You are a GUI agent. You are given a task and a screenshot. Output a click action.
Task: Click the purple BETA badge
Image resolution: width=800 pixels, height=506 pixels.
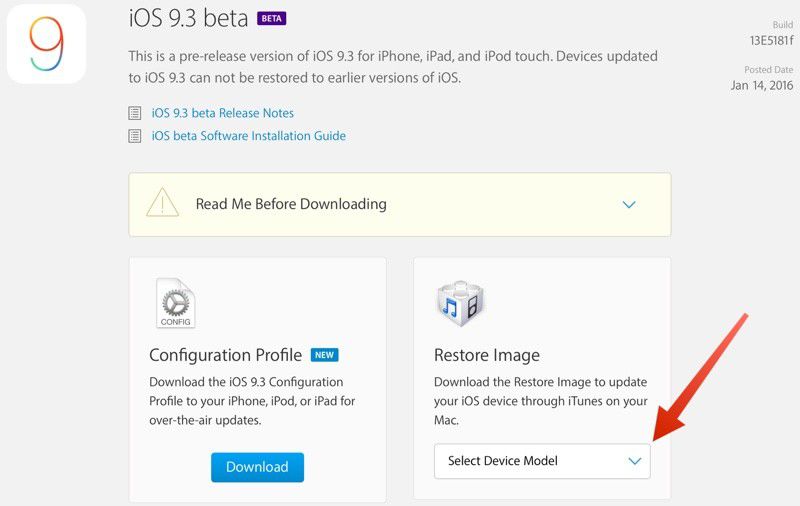pos(271,18)
